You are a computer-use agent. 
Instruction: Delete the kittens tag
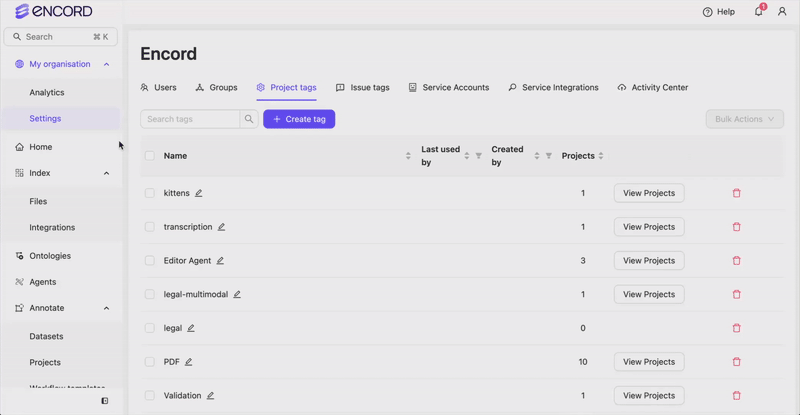[736, 193]
